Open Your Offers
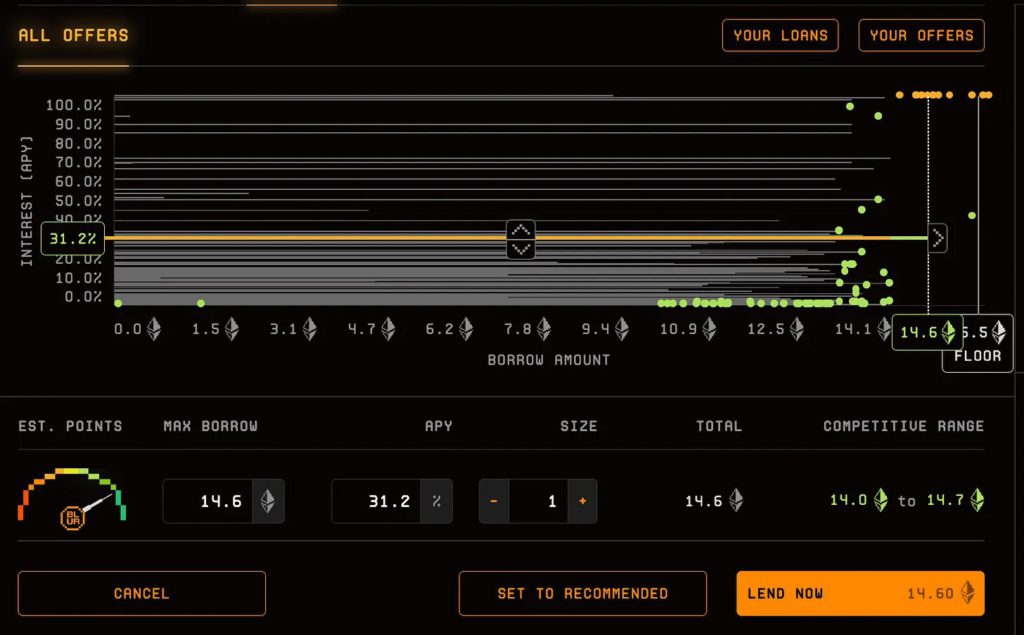This screenshot has width=1024, height=635. coord(921,35)
